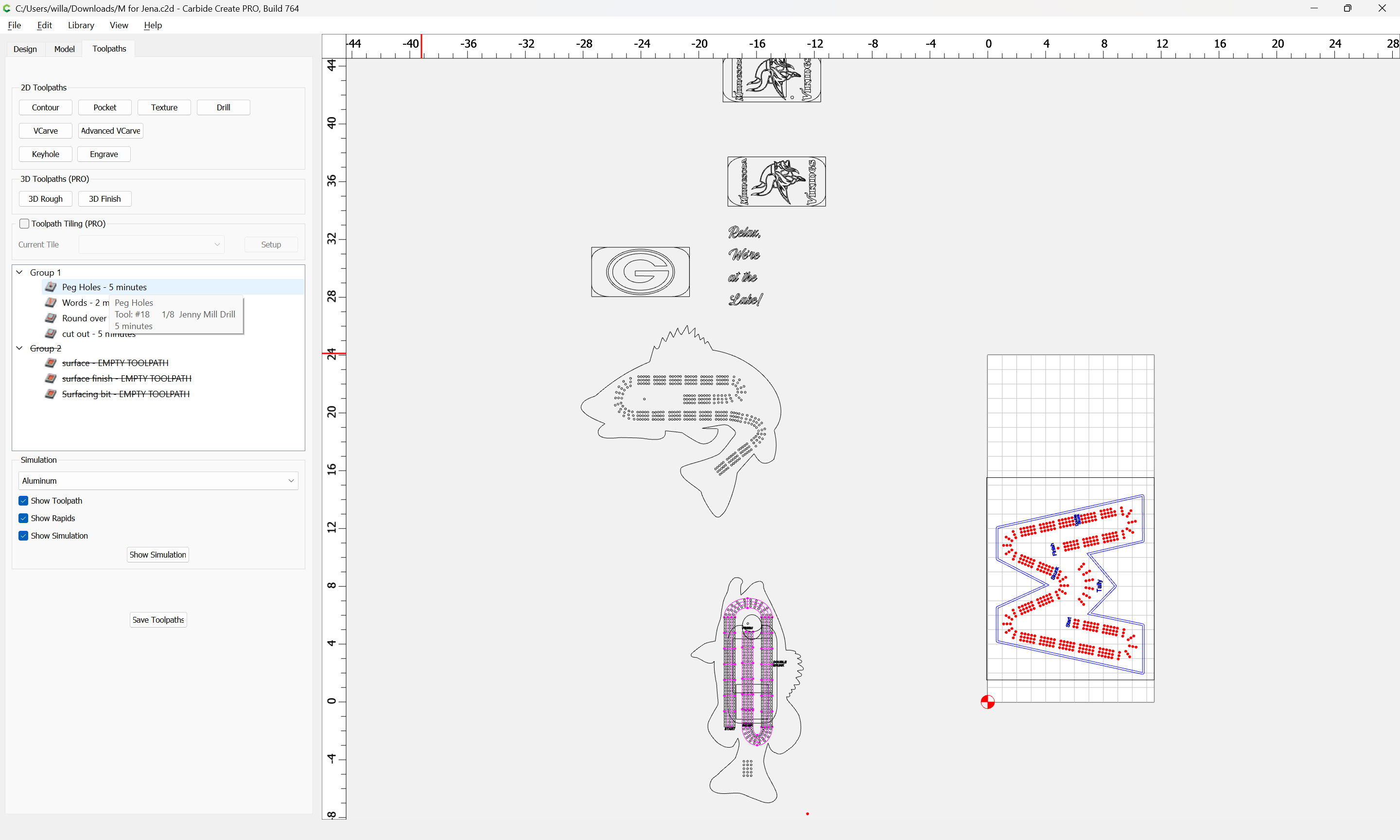Click the red zero-origin marker on canvas

coord(987,702)
